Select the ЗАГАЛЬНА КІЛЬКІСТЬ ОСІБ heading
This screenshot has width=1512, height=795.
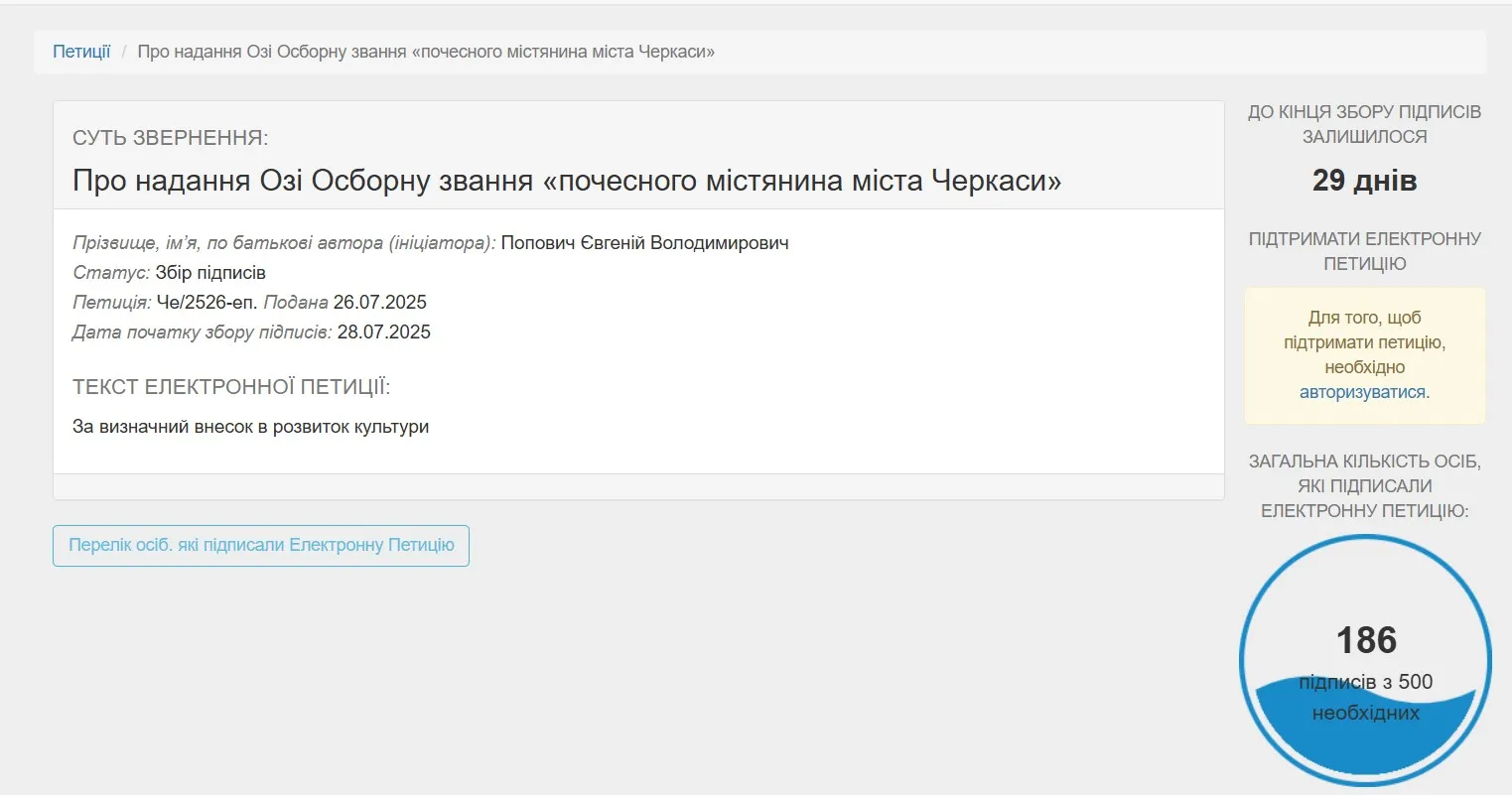1367,485
